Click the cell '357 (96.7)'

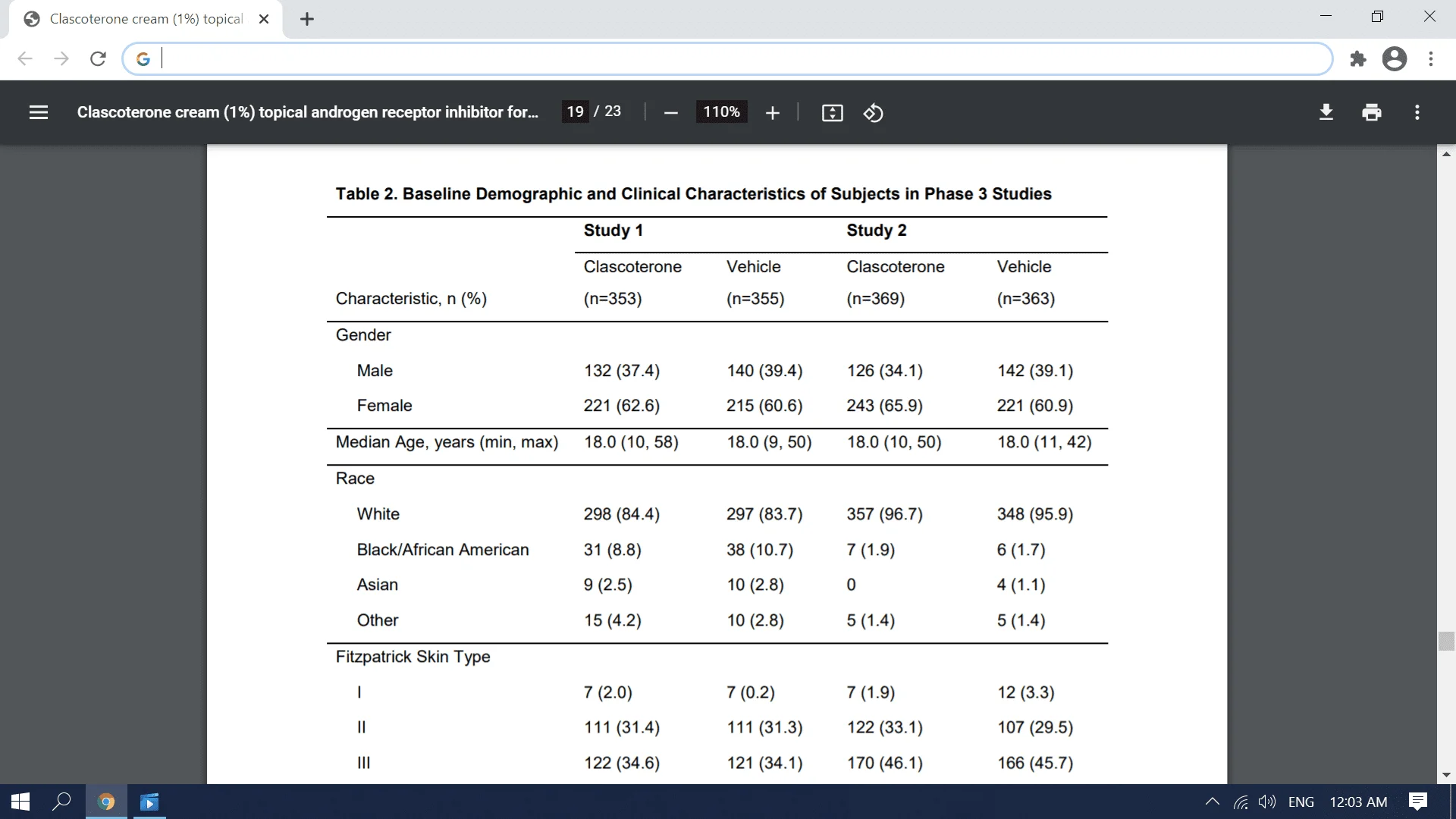[x=884, y=513]
